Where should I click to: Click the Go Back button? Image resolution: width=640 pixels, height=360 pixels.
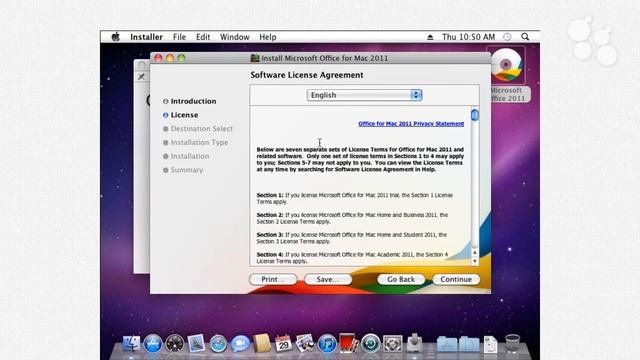pos(401,279)
